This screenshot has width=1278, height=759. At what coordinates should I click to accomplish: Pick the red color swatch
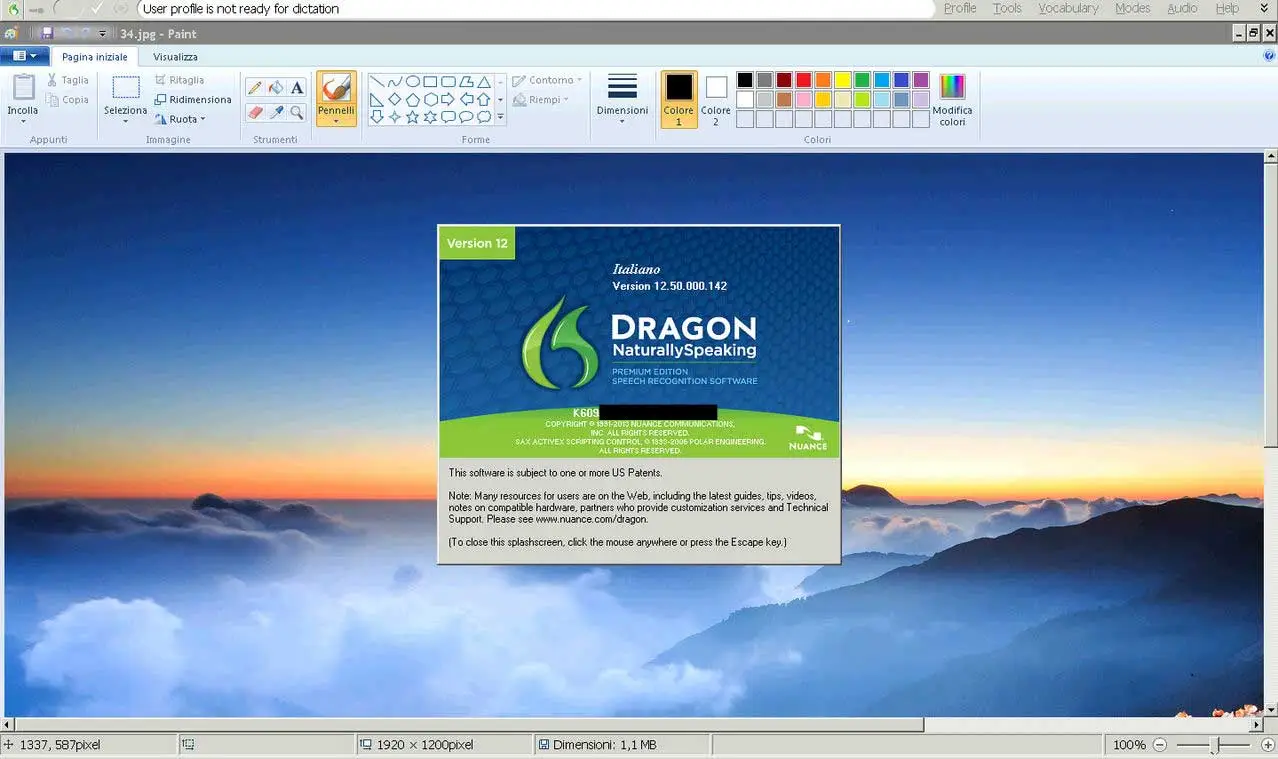[x=803, y=80]
